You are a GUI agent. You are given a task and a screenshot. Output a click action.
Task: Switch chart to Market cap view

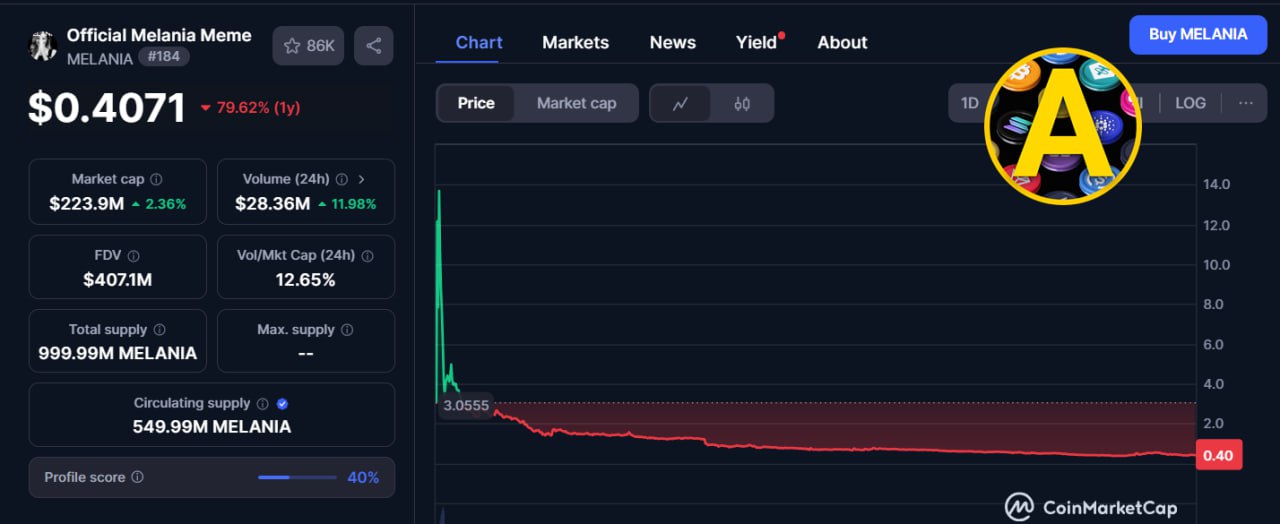pos(576,103)
